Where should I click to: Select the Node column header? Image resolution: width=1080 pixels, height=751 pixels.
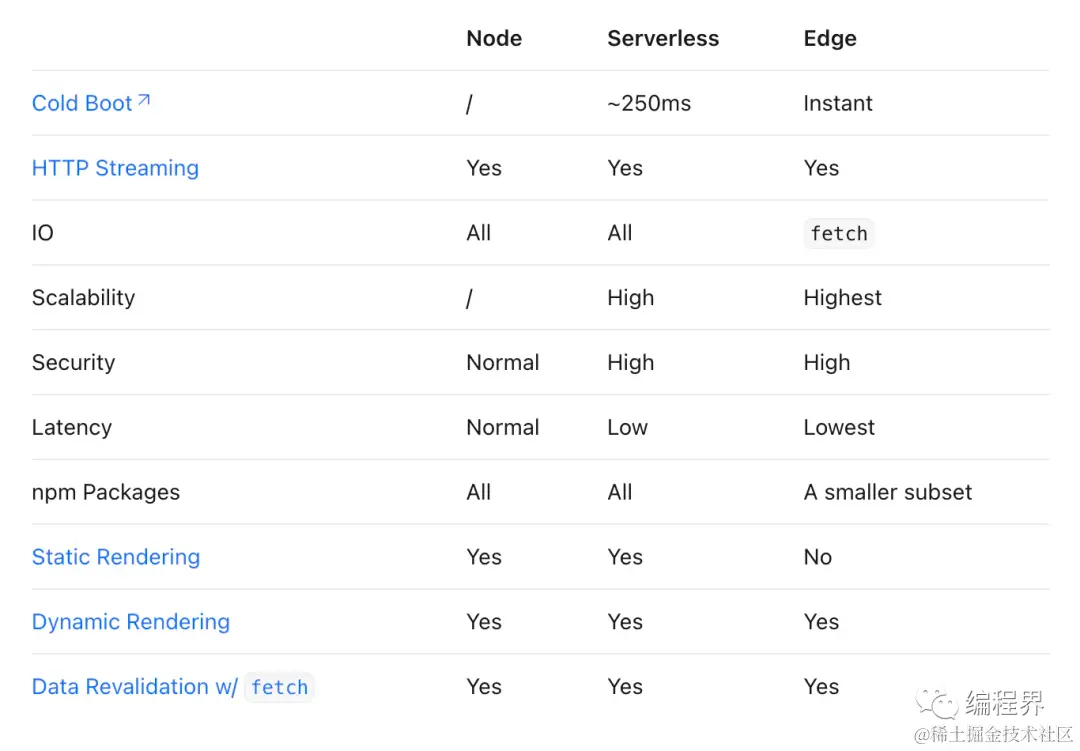click(494, 39)
